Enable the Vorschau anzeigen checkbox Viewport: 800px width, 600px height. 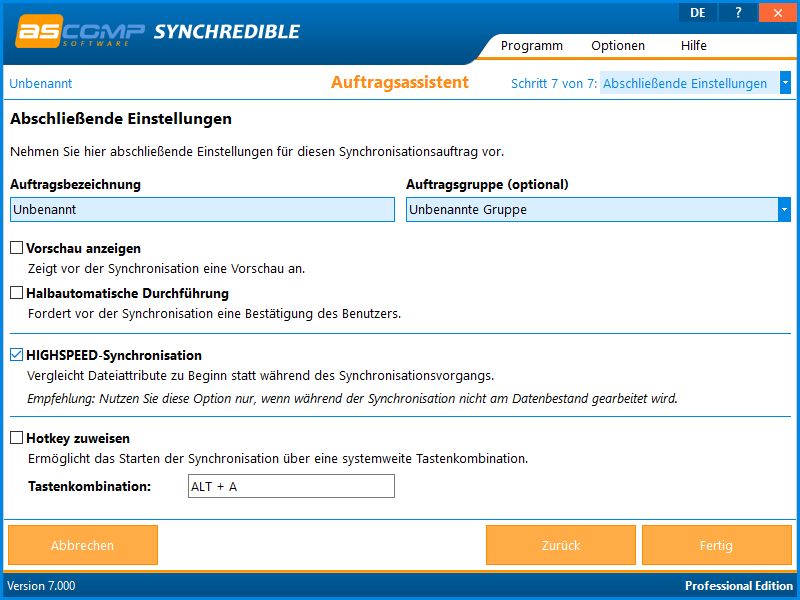point(17,248)
